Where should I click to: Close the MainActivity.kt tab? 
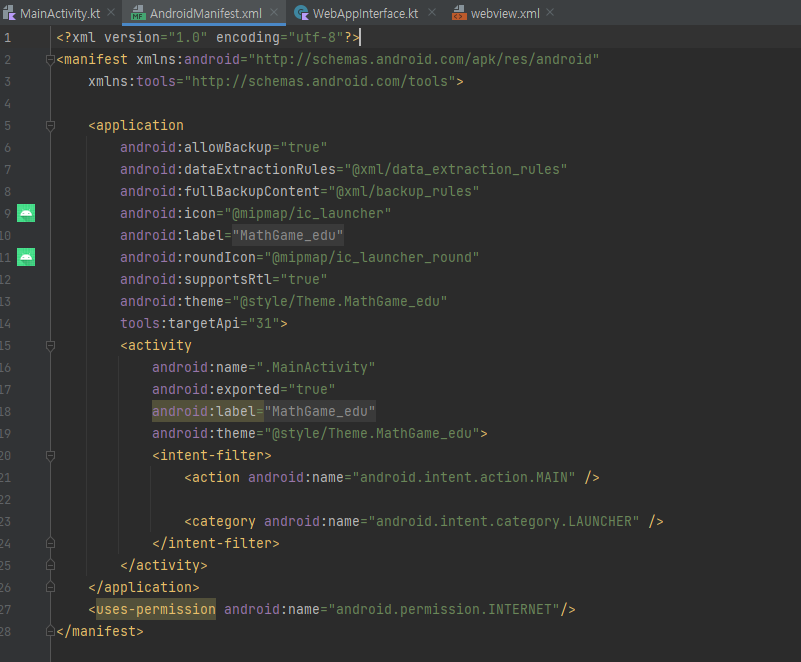point(111,12)
